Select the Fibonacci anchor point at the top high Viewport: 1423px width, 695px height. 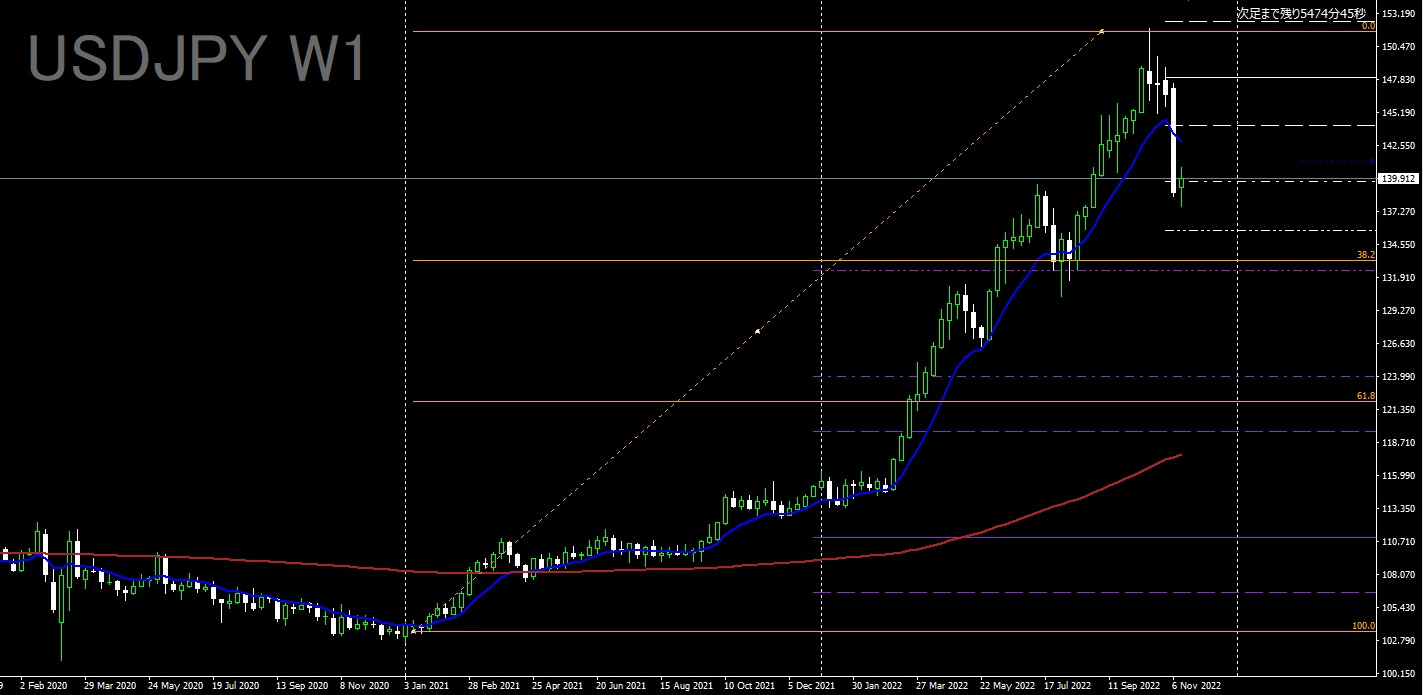(1101, 31)
